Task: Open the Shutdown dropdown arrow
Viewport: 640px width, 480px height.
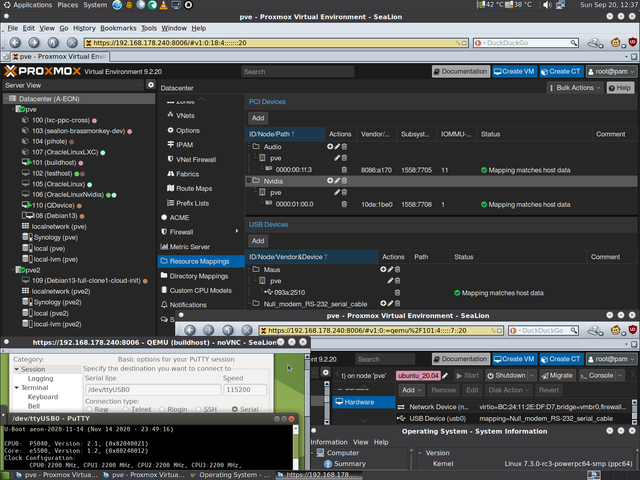Action: tap(531, 375)
